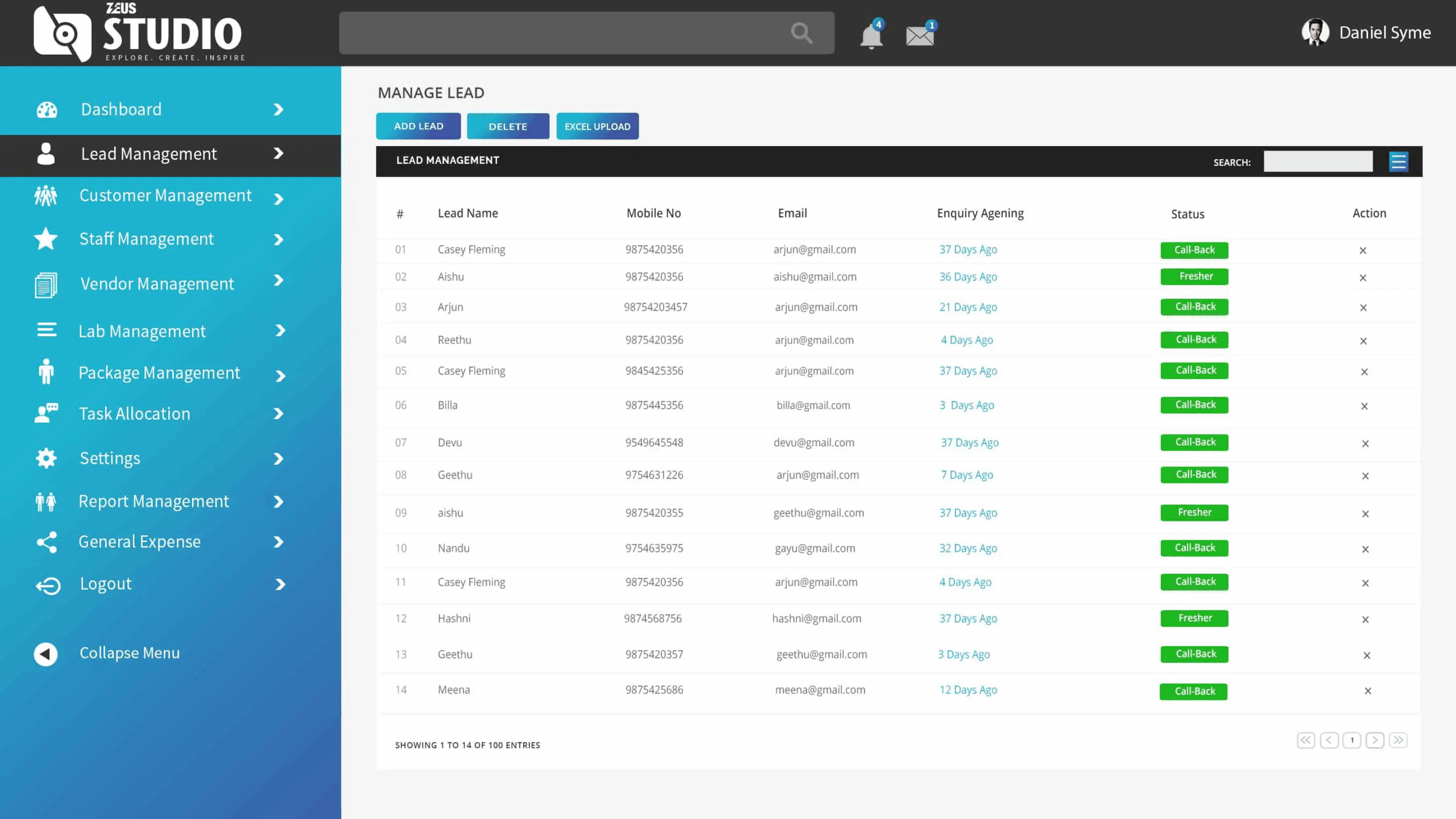Screen dimensions: 1456x819
Task: Click the 21 Days Ago link for Arjun
Action: 968,307
